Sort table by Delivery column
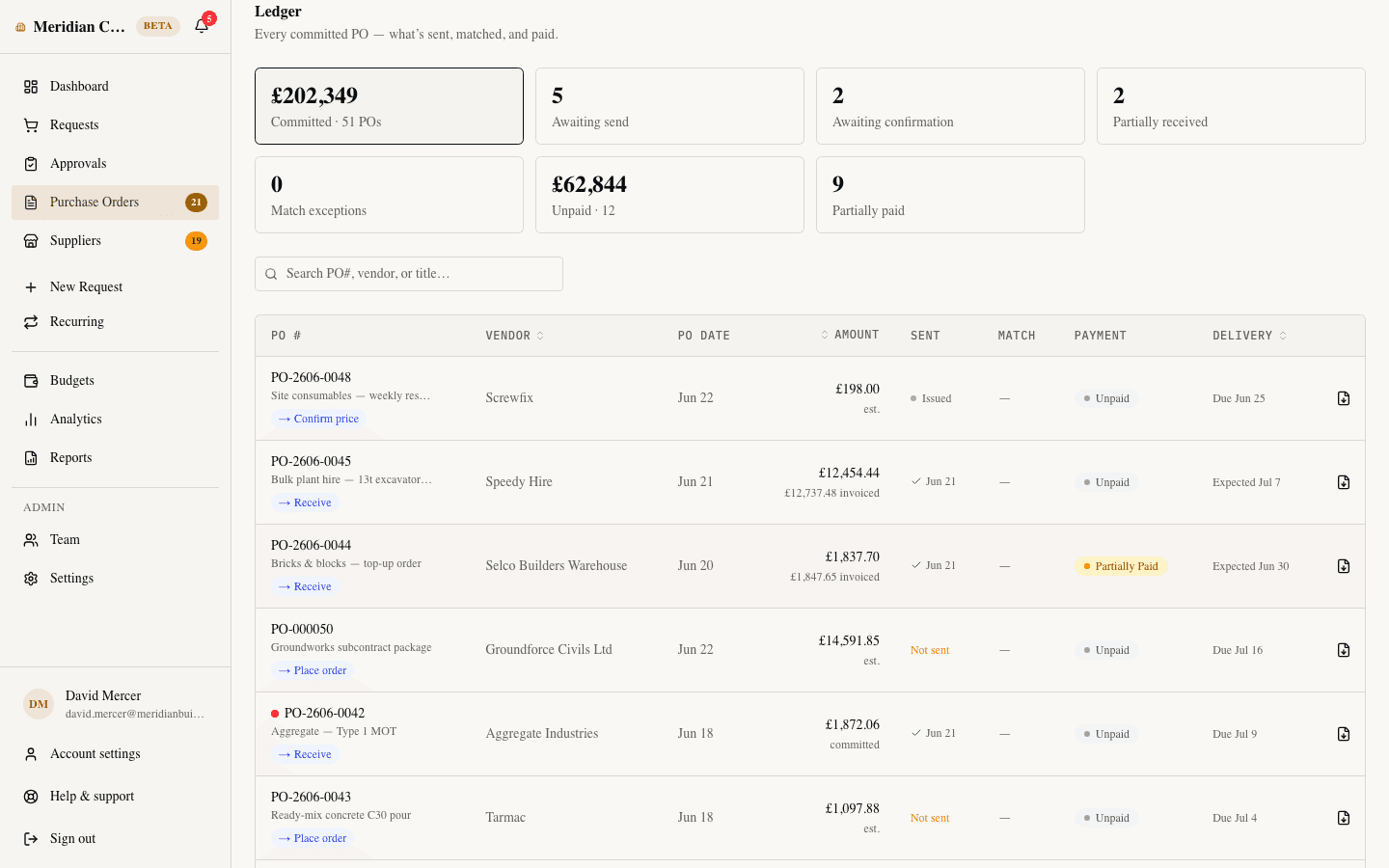 (x=1249, y=336)
